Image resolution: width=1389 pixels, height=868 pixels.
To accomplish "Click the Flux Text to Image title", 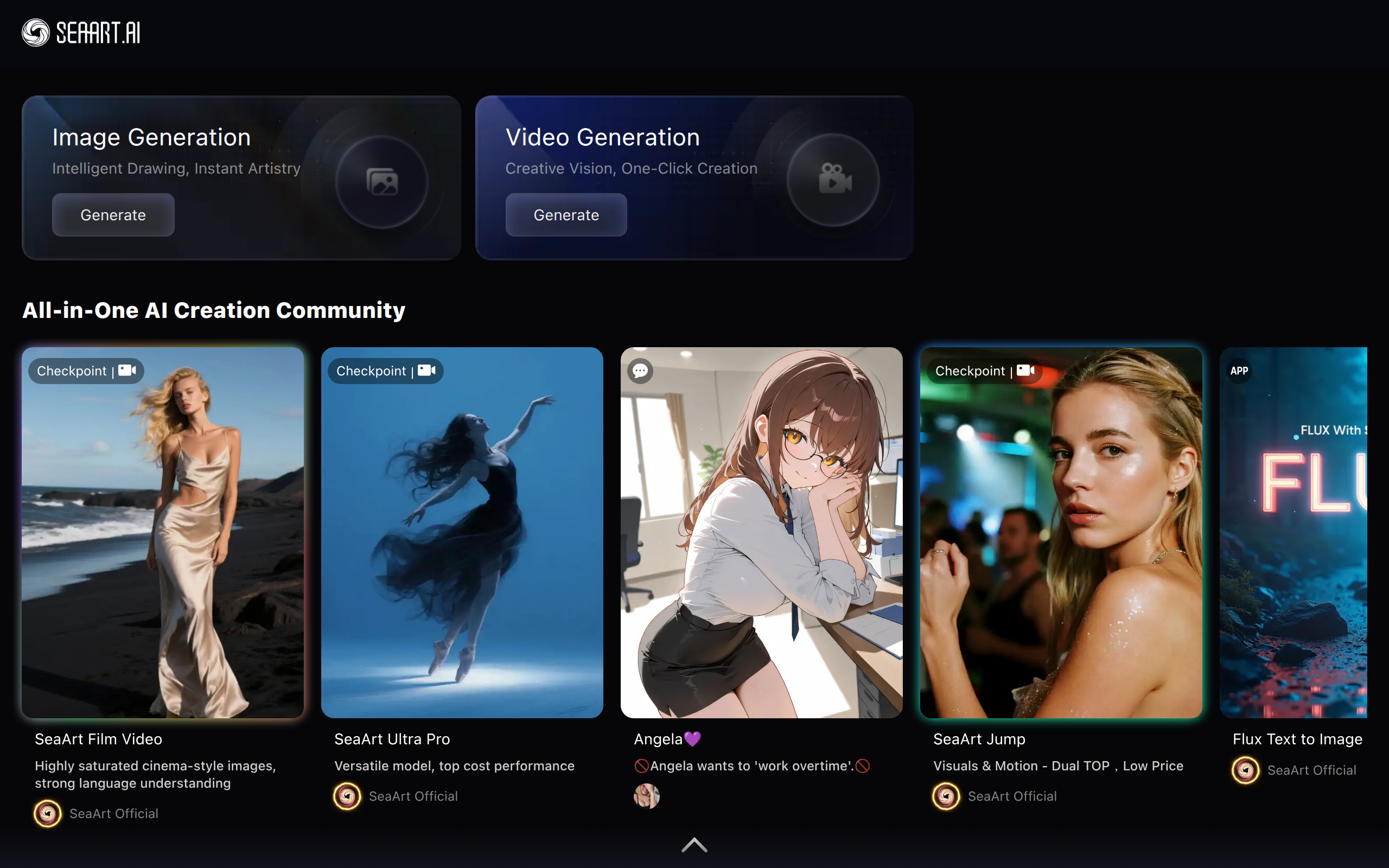I will 1297,739.
